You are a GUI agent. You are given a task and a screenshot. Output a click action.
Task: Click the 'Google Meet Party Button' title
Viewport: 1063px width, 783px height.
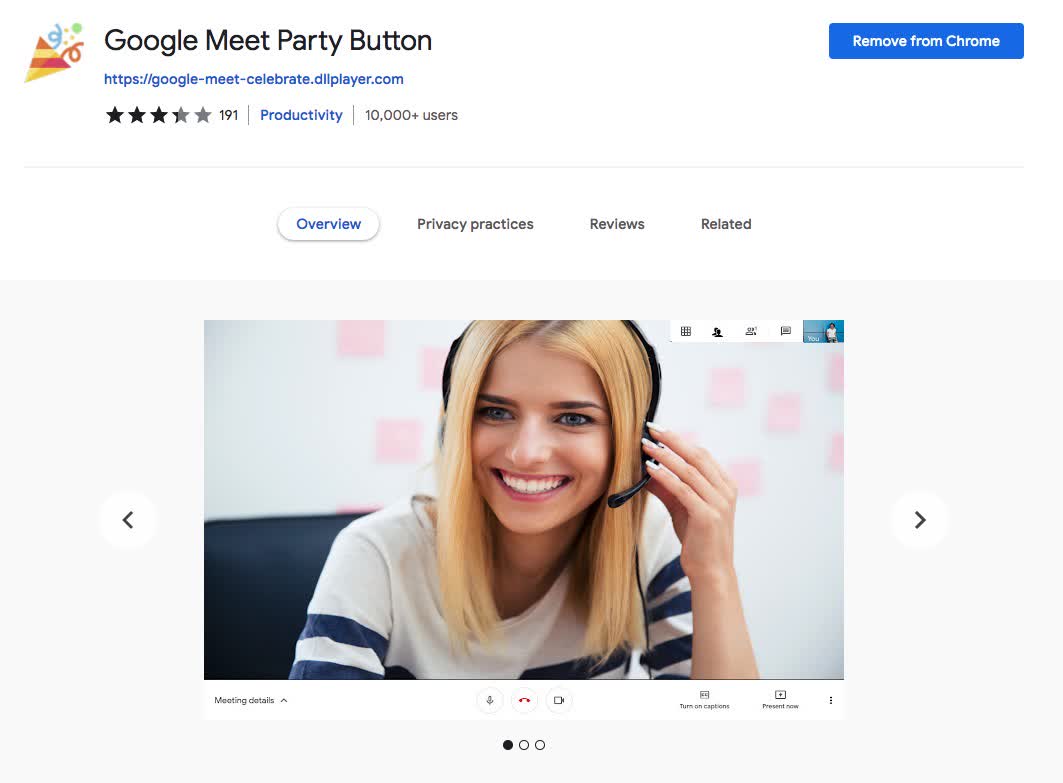pyautogui.click(x=268, y=41)
